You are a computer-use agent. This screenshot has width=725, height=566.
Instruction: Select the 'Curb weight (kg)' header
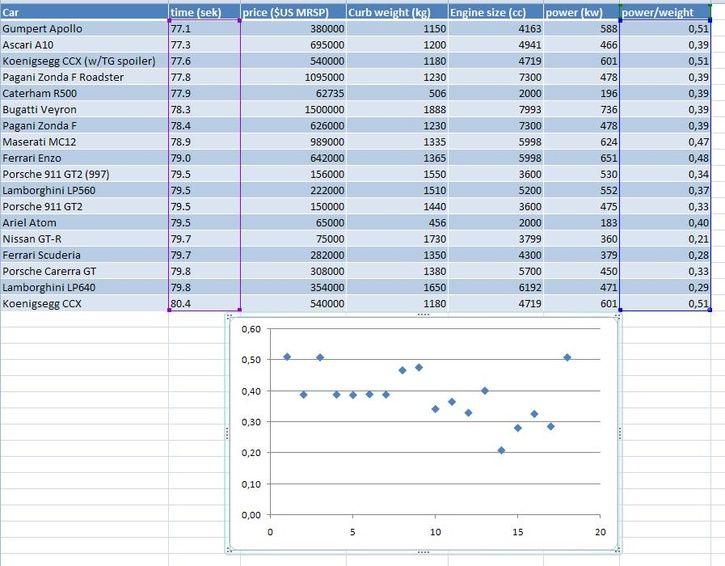(397, 12)
